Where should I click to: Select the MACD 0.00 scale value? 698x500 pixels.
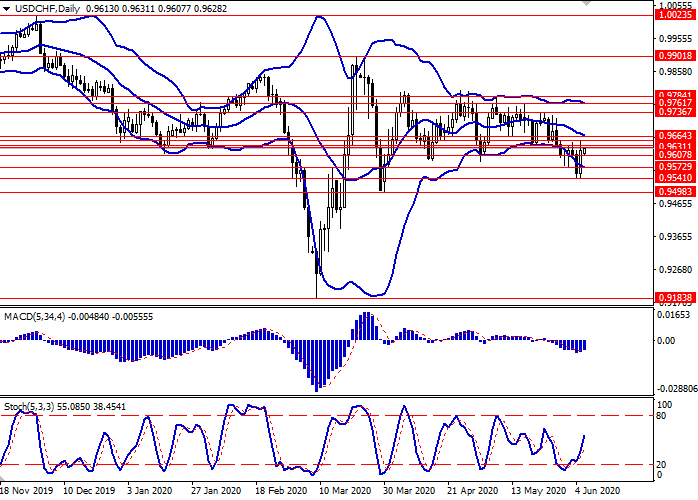[667, 340]
